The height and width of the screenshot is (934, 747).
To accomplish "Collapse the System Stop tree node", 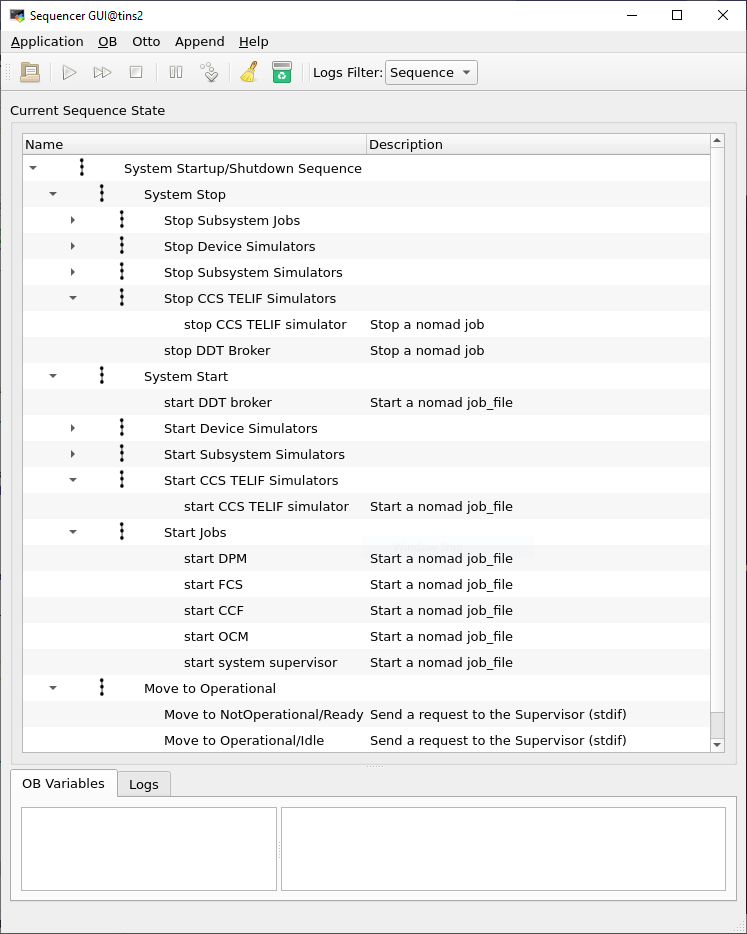I will [53, 194].
